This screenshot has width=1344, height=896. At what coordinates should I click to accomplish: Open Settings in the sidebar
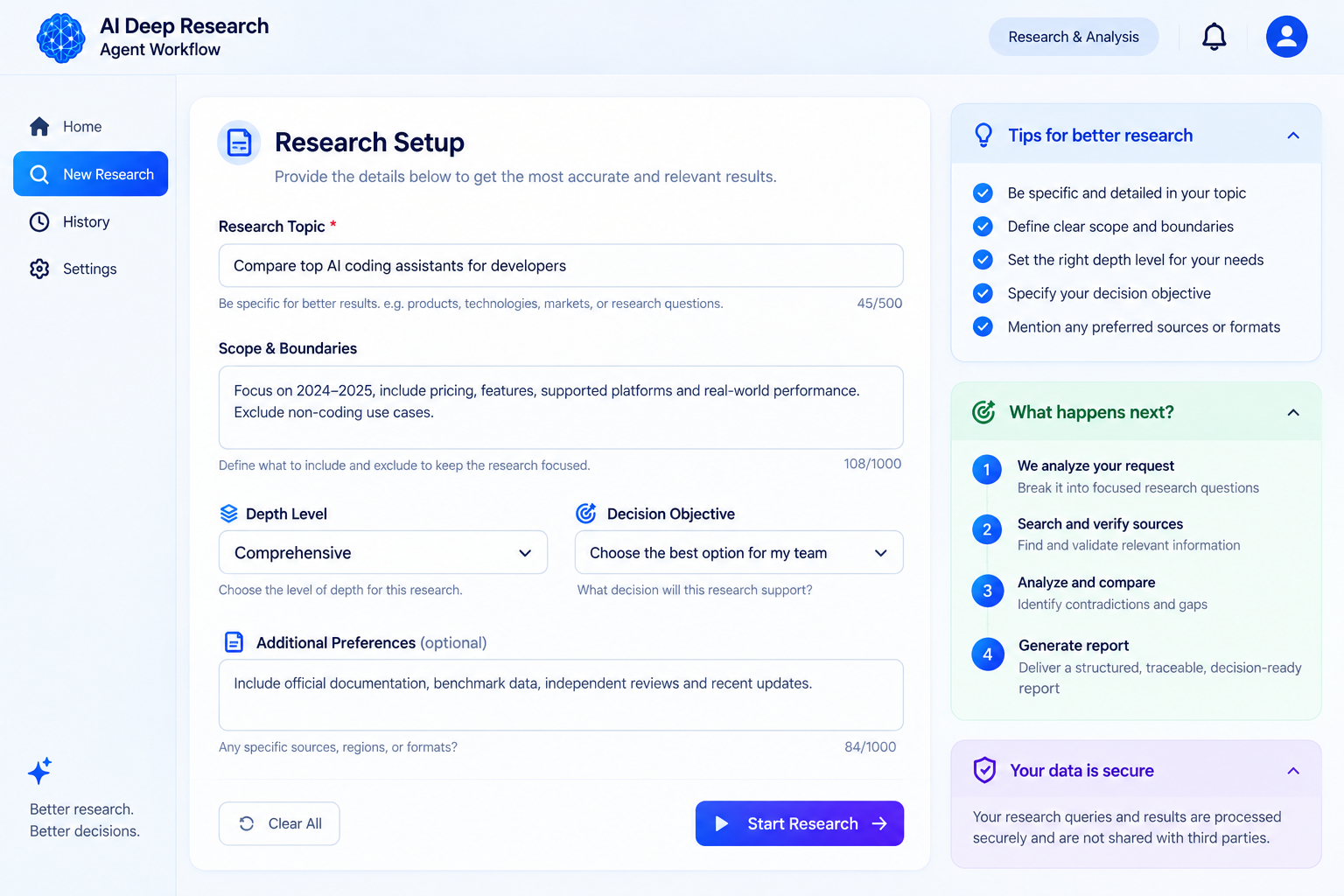pyautogui.click(x=90, y=269)
